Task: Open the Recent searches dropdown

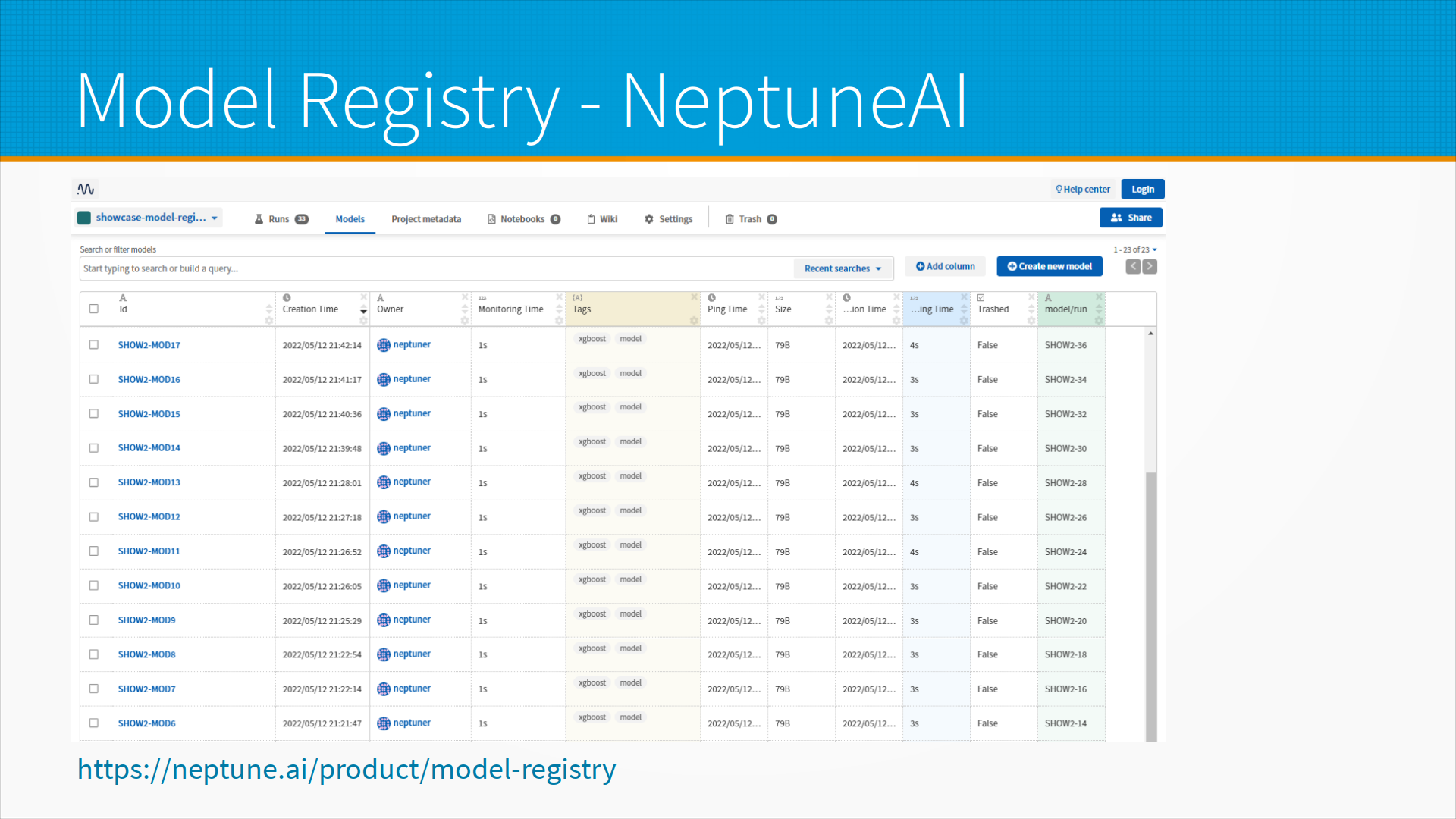Action: tap(843, 268)
